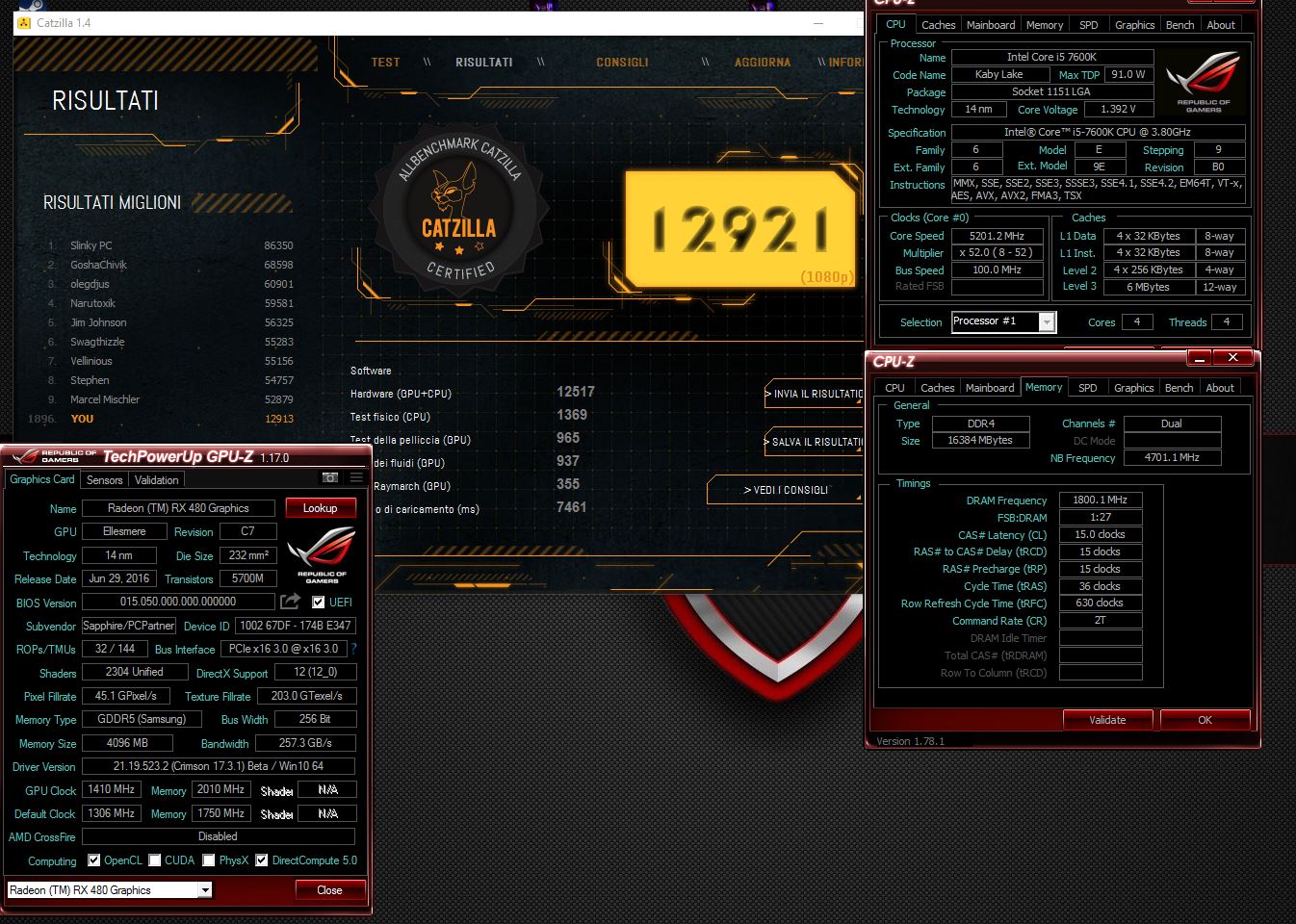Click the GPU Clock 1410 MHz value

(x=112, y=789)
